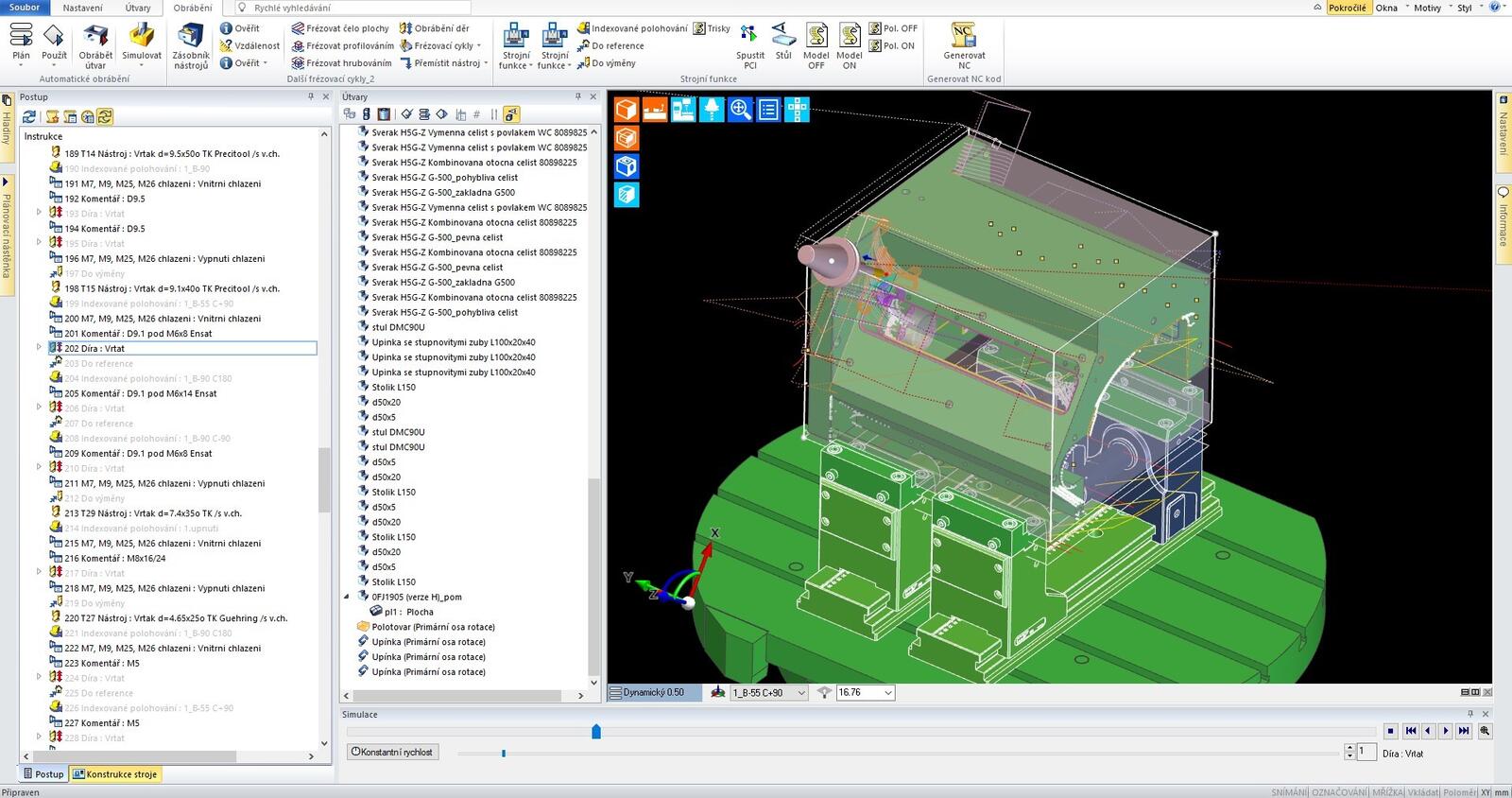
Task: Click the Stůl table icon
Action: pyautogui.click(x=783, y=43)
